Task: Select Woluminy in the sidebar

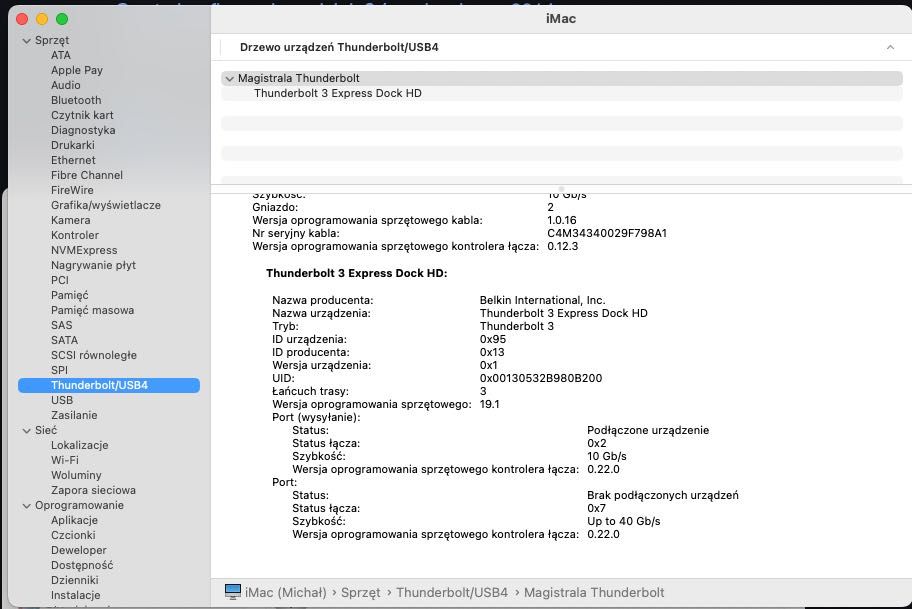Action: [76, 475]
